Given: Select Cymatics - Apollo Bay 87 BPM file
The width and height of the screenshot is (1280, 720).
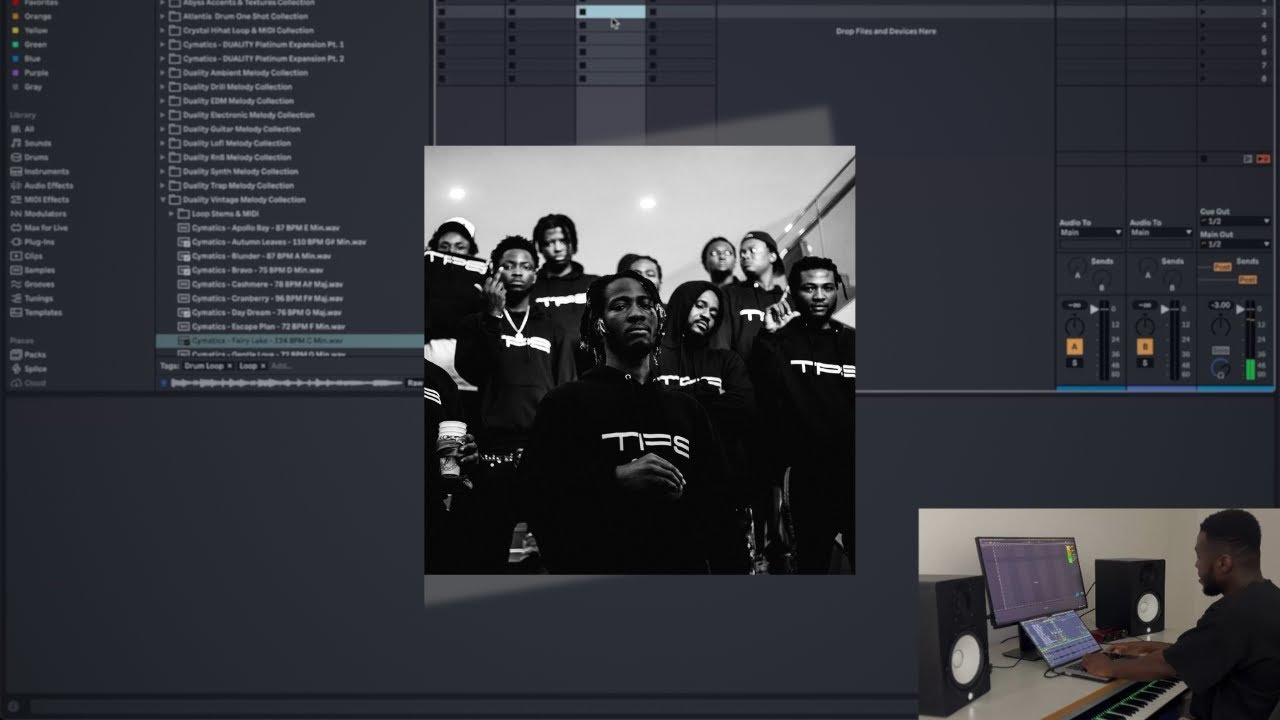Looking at the screenshot, I should [x=257, y=227].
